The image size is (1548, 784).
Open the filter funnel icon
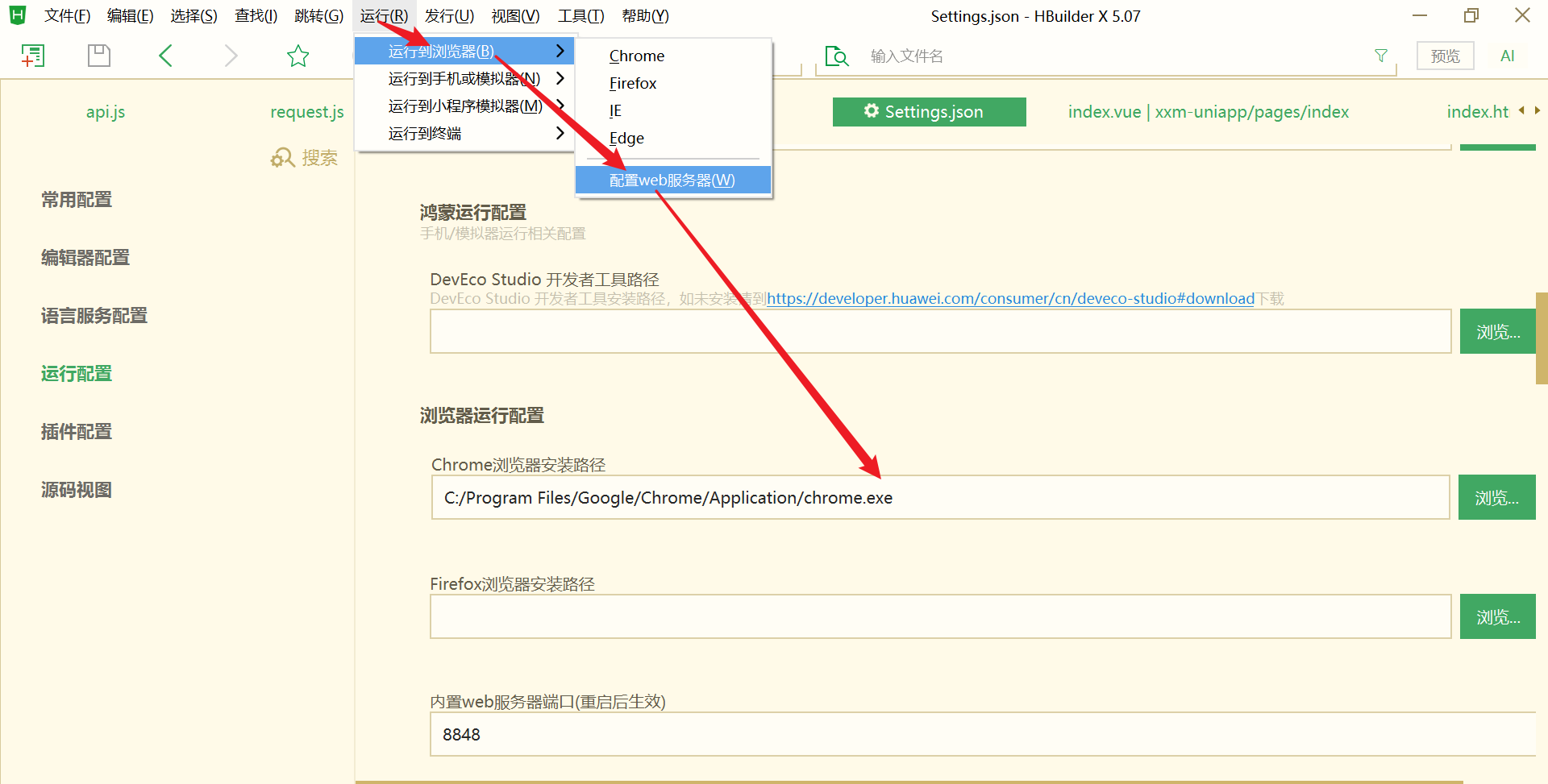[1381, 56]
